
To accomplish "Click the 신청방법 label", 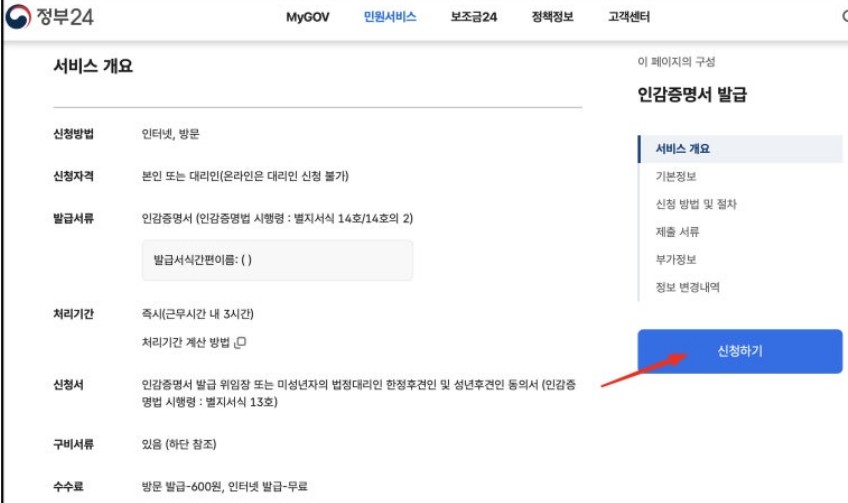I will pos(74,134).
